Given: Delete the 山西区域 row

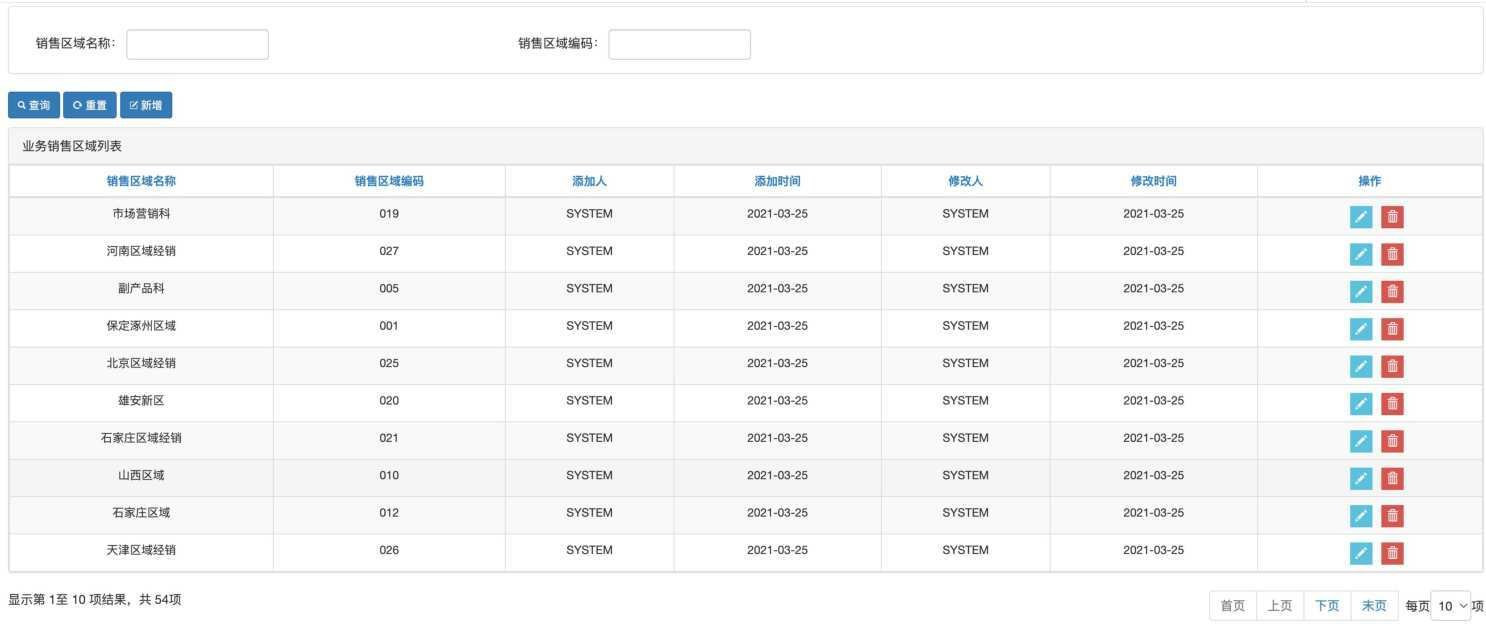Looking at the screenshot, I should 1392,478.
